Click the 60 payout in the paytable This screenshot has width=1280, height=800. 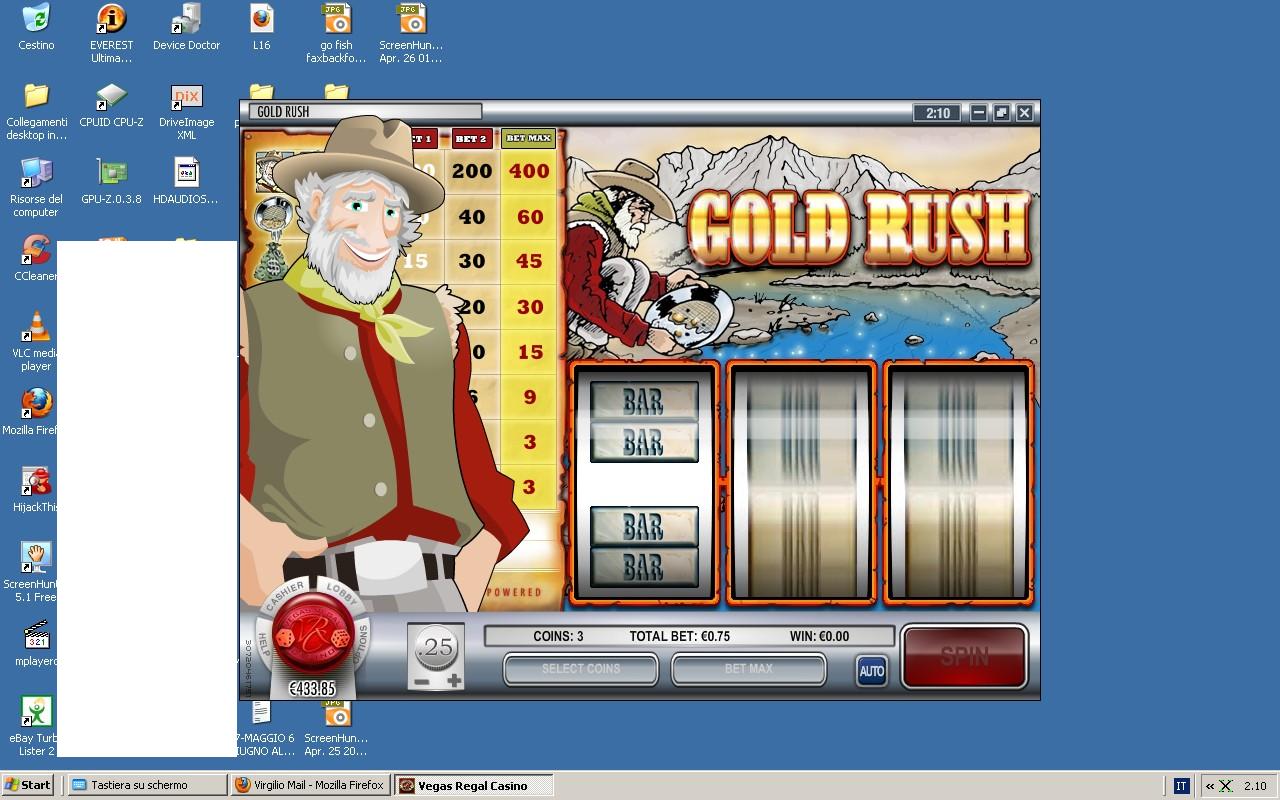(x=530, y=217)
